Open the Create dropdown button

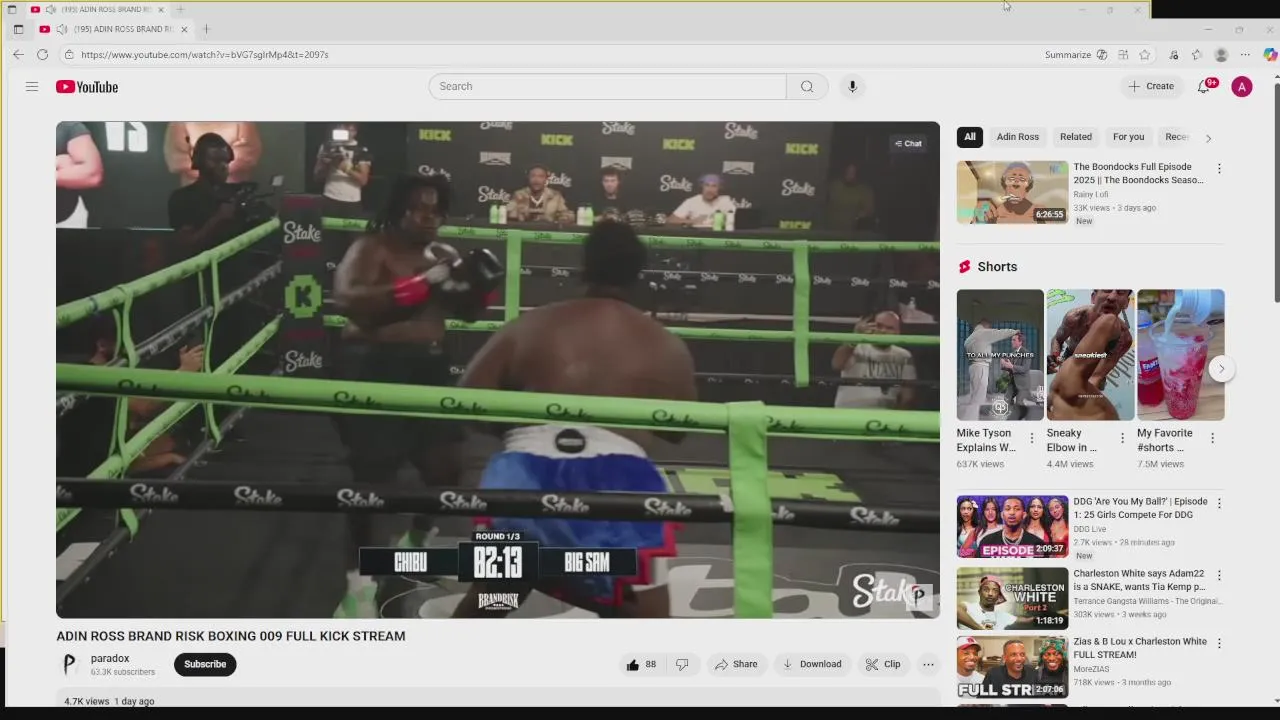[x=1151, y=86]
